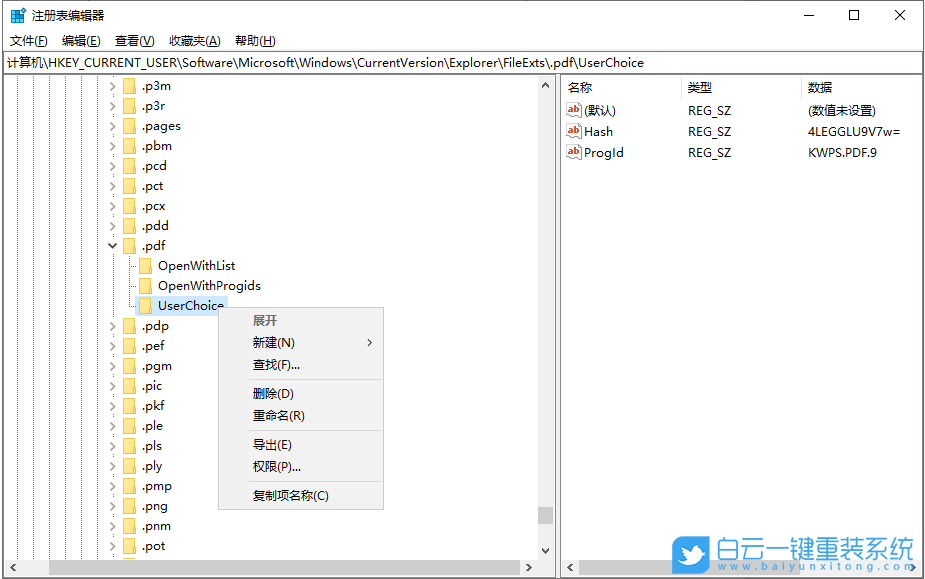Viewport: 925px width, 579px height.
Task: Click the ab string icon next to ProgId
Action: 574,152
